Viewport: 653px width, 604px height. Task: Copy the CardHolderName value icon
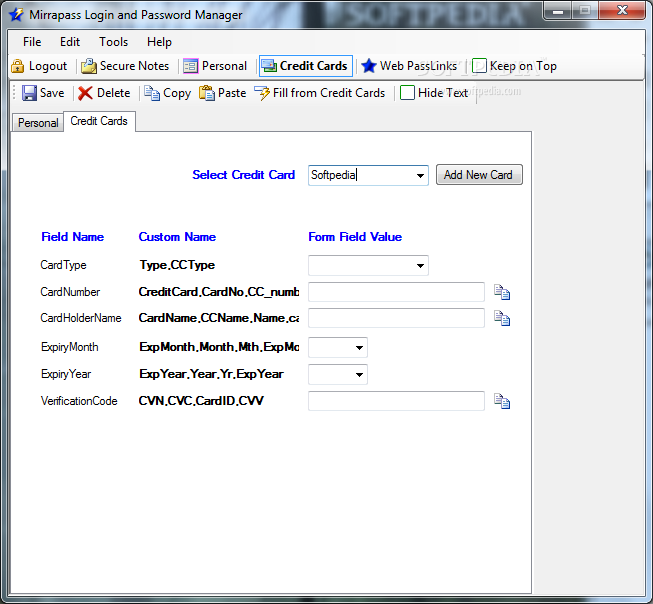point(502,318)
